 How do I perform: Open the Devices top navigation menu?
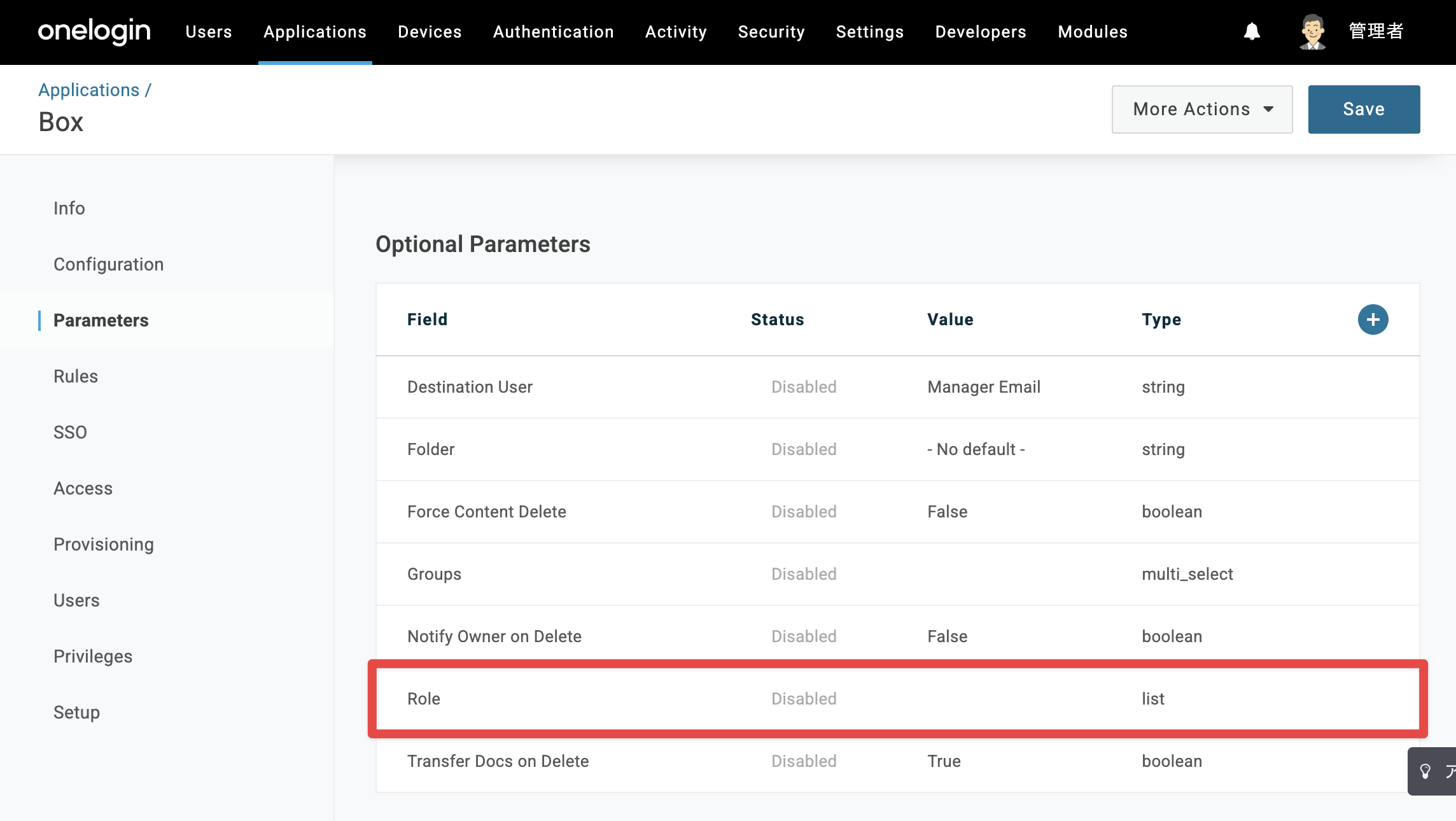pyautogui.click(x=430, y=32)
